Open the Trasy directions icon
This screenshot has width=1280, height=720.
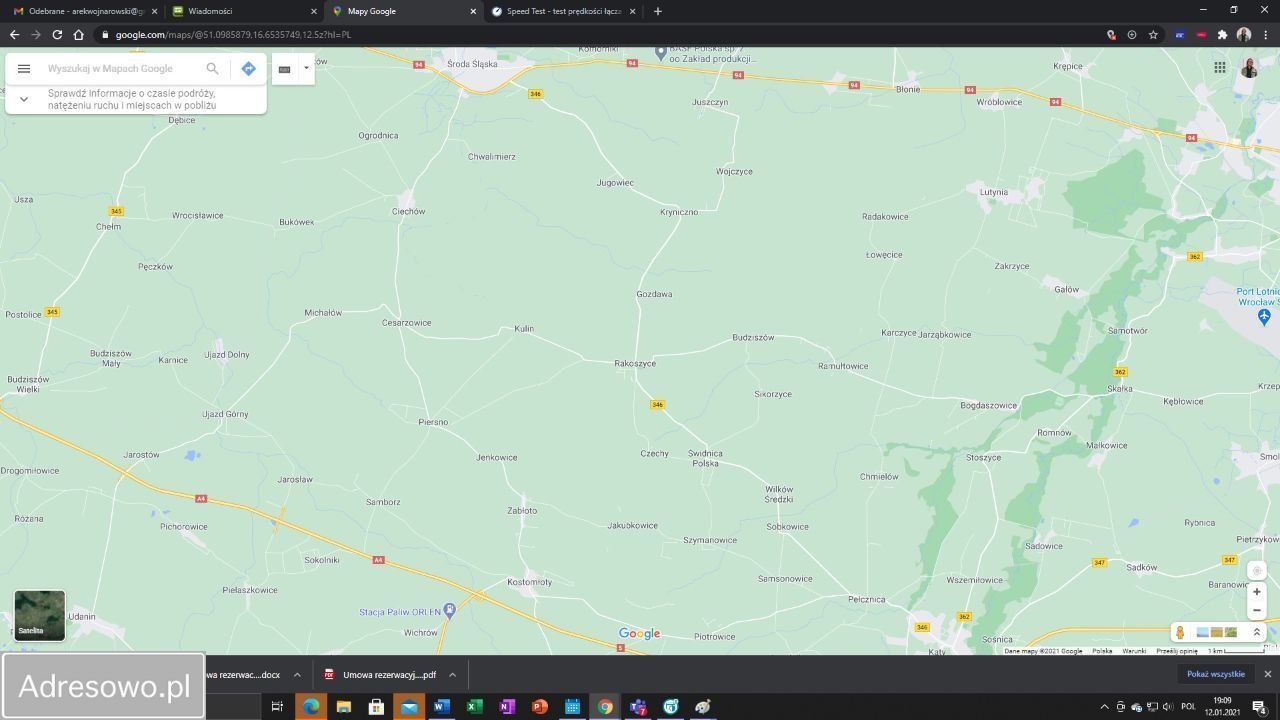click(x=248, y=68)
